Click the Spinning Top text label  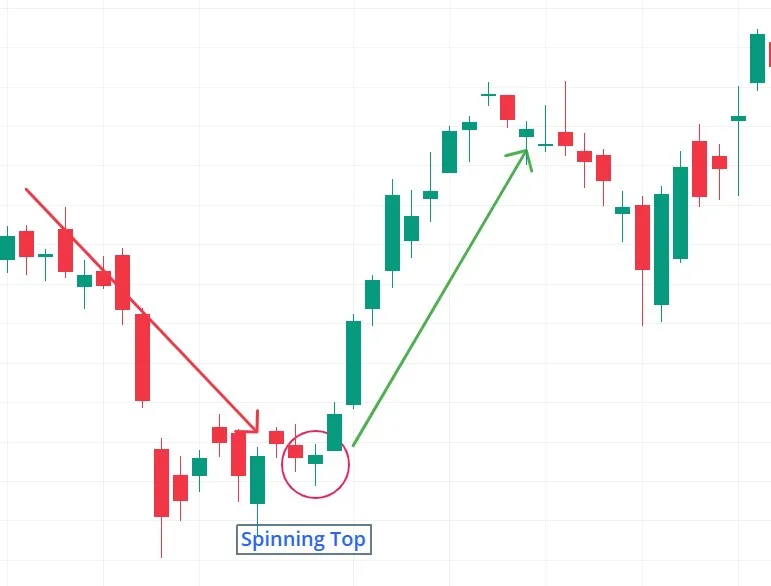[303, 539]
